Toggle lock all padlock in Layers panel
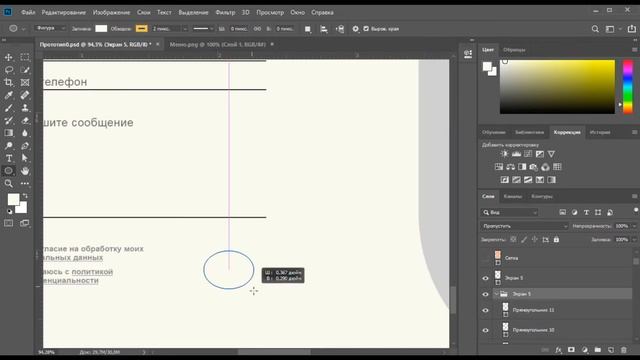The height and width of the screenshot is (360, 640). coord(556,240)
